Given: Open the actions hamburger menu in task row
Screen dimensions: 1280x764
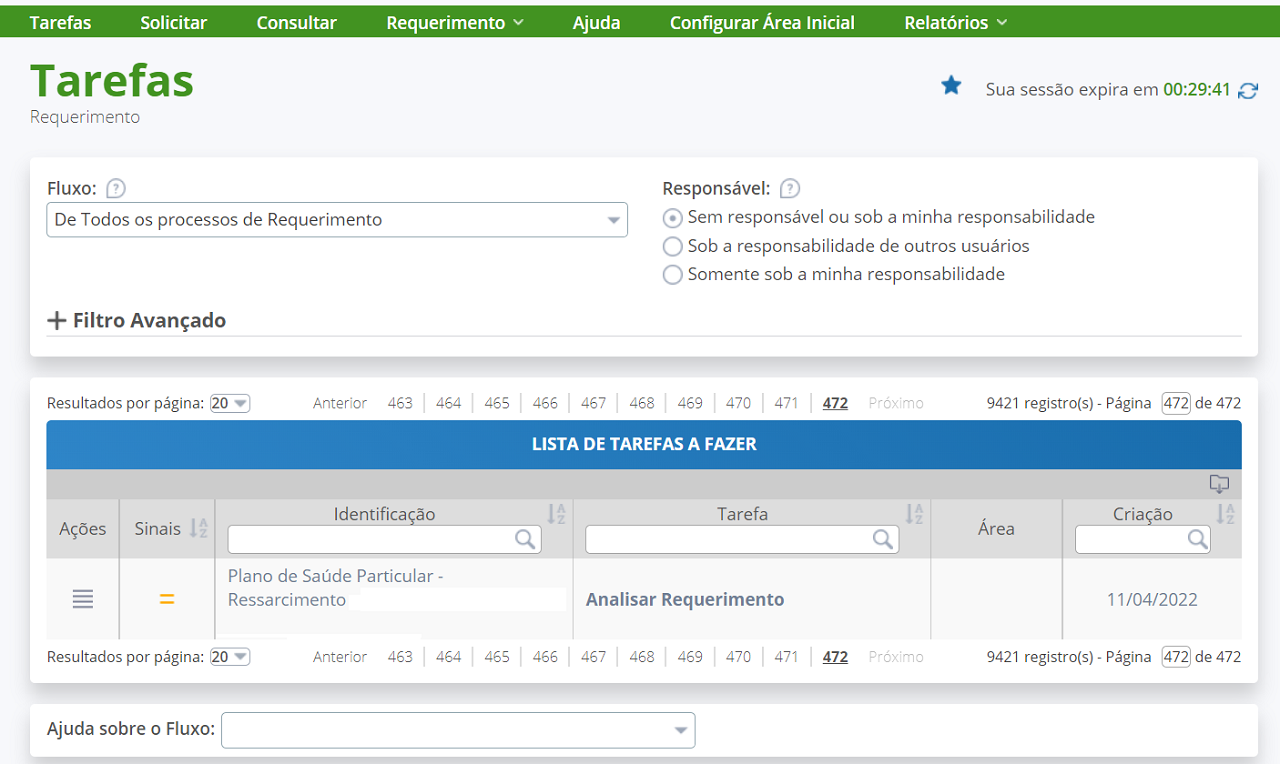Looking at the screenshot, I should tap(83, 600).
